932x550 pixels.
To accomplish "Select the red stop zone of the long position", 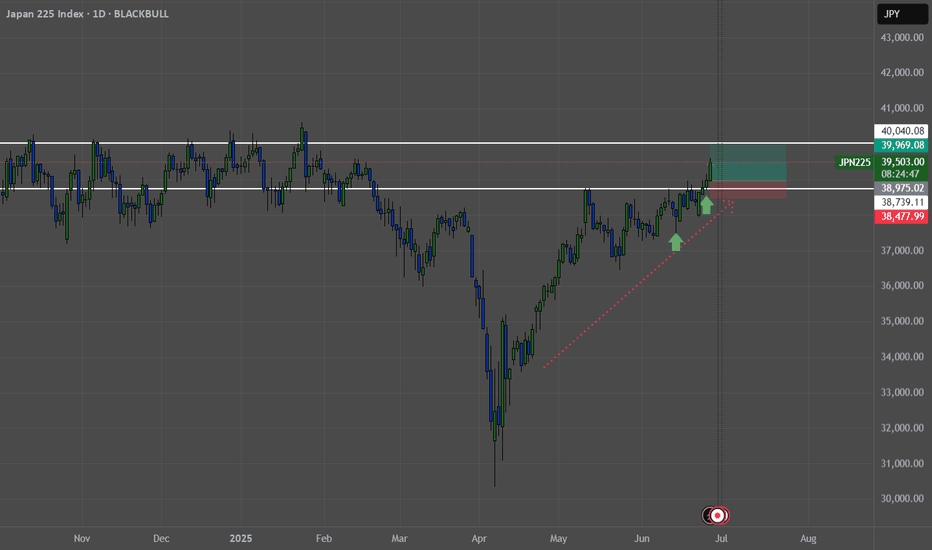I will click(x=748, y=190).
